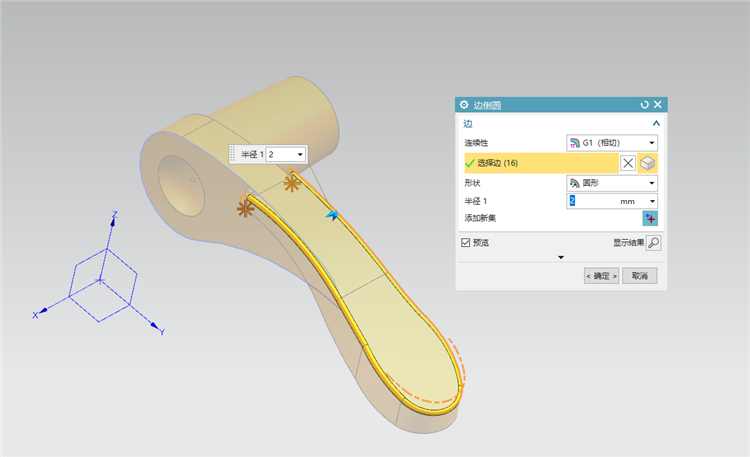Open the 半径 1 mm options arrow
This screenshot has height=457, width=750.
(x=652, y=201)
